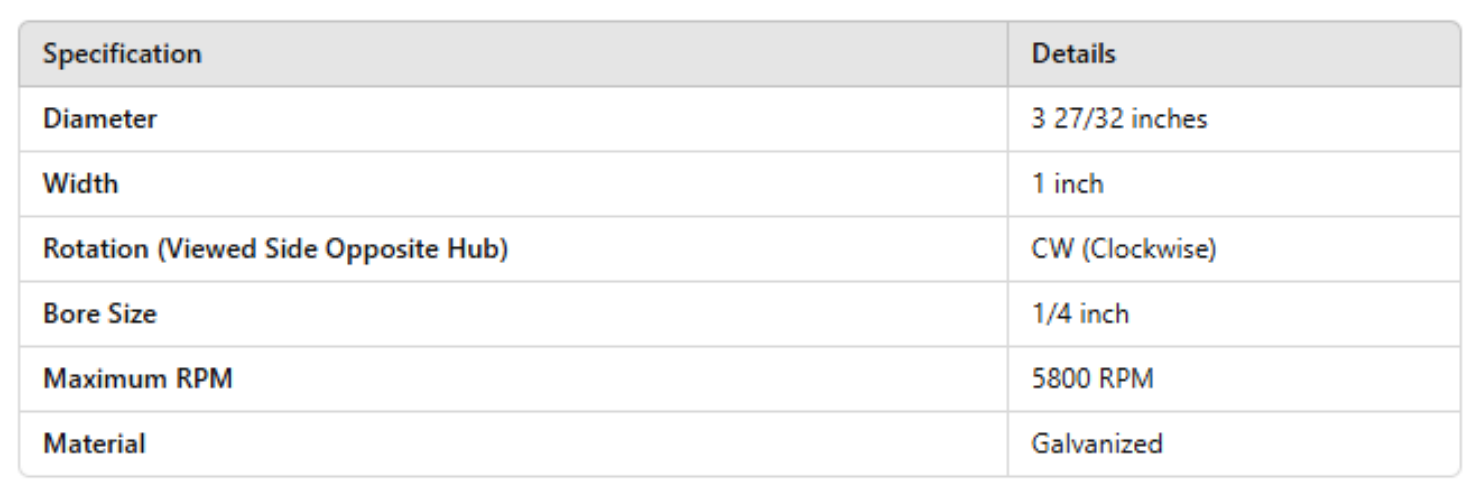Click the 5800 number in Details

[x=1063, y=379]
